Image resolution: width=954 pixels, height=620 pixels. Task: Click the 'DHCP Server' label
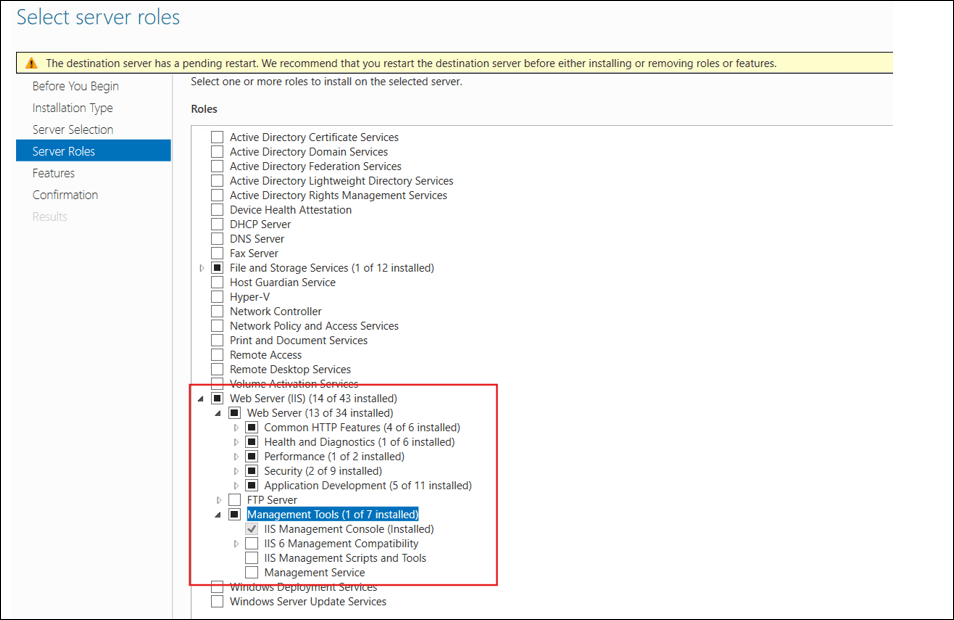pyautogui.click(x=260, y=225)
